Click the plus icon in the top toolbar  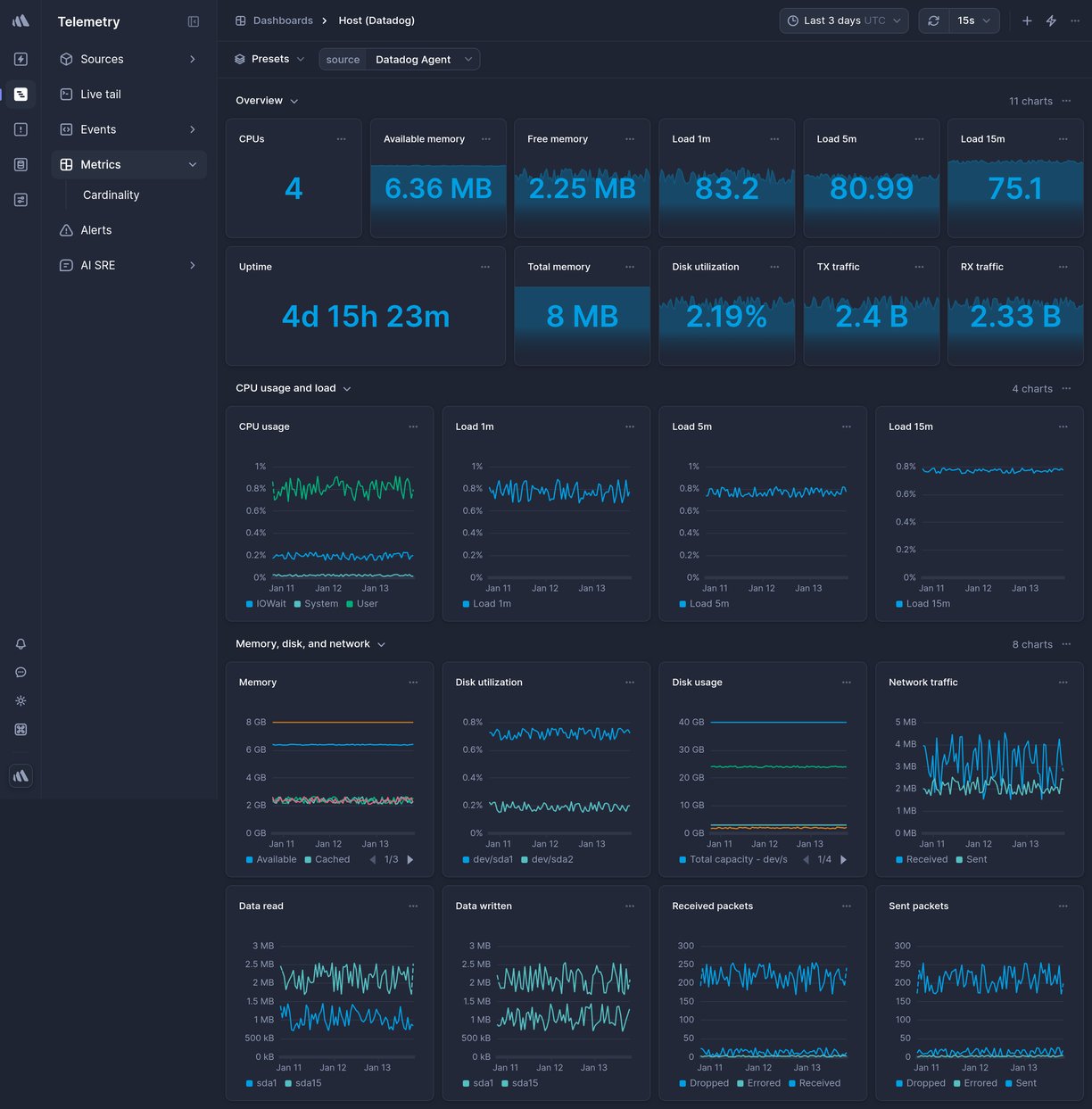point(1027,20)
